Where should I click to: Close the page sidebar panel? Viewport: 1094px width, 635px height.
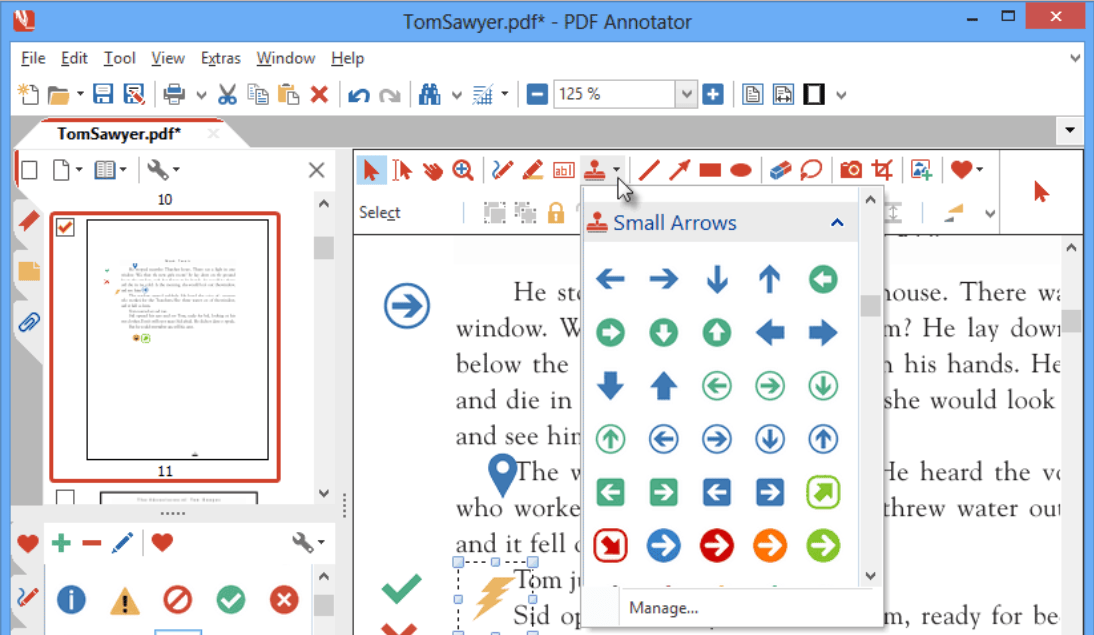316,170
